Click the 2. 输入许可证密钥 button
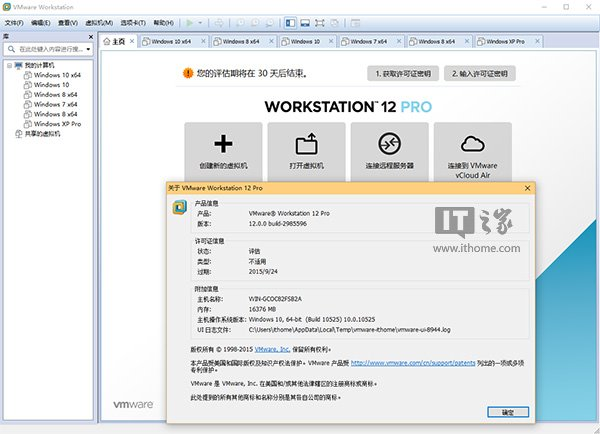 point(480,73)
